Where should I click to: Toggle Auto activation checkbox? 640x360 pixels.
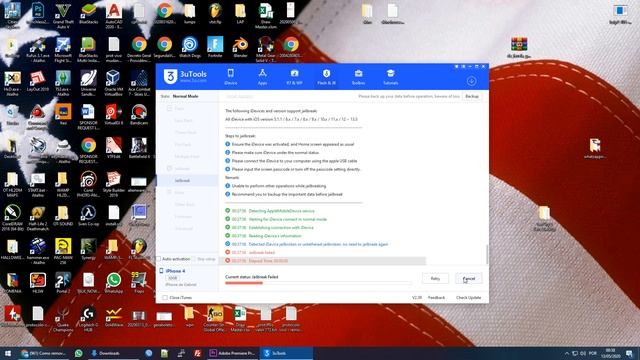coord(159,259)
